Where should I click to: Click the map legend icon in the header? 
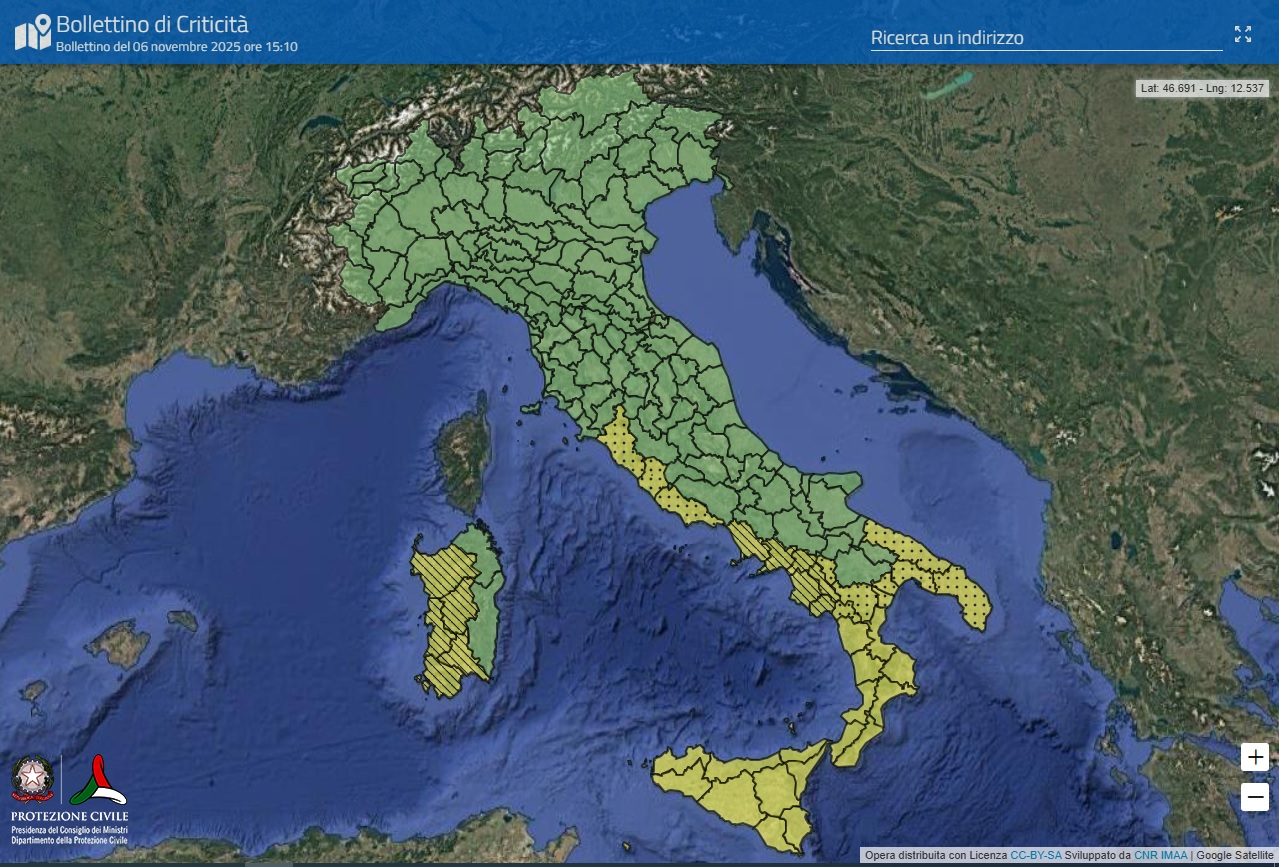point(32,30)
